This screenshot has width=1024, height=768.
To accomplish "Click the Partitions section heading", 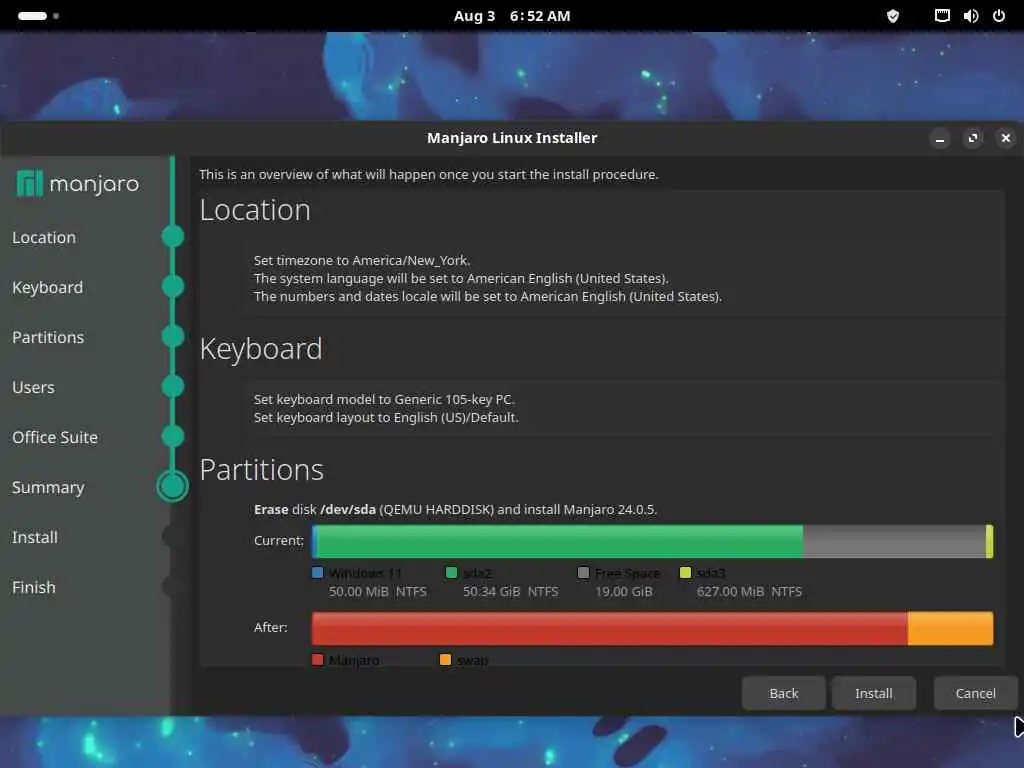I will point(262,470).
